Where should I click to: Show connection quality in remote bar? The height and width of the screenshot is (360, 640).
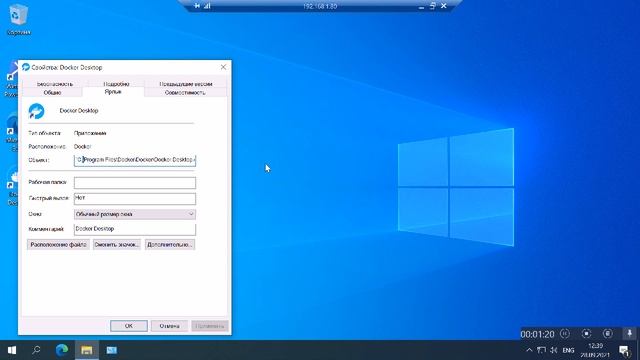[207, 6]
